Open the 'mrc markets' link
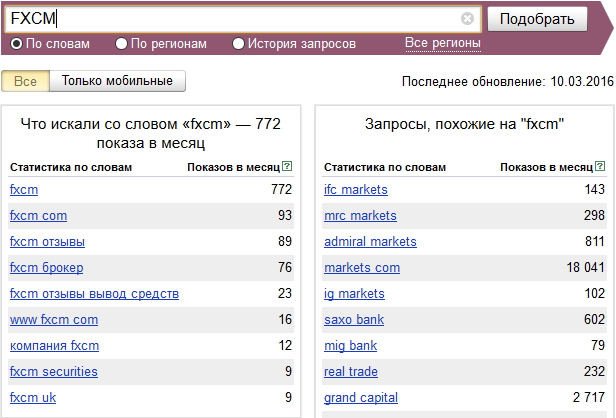Image resolution: width=616 pixels, height=418 pixels. (x=360, y=216)
